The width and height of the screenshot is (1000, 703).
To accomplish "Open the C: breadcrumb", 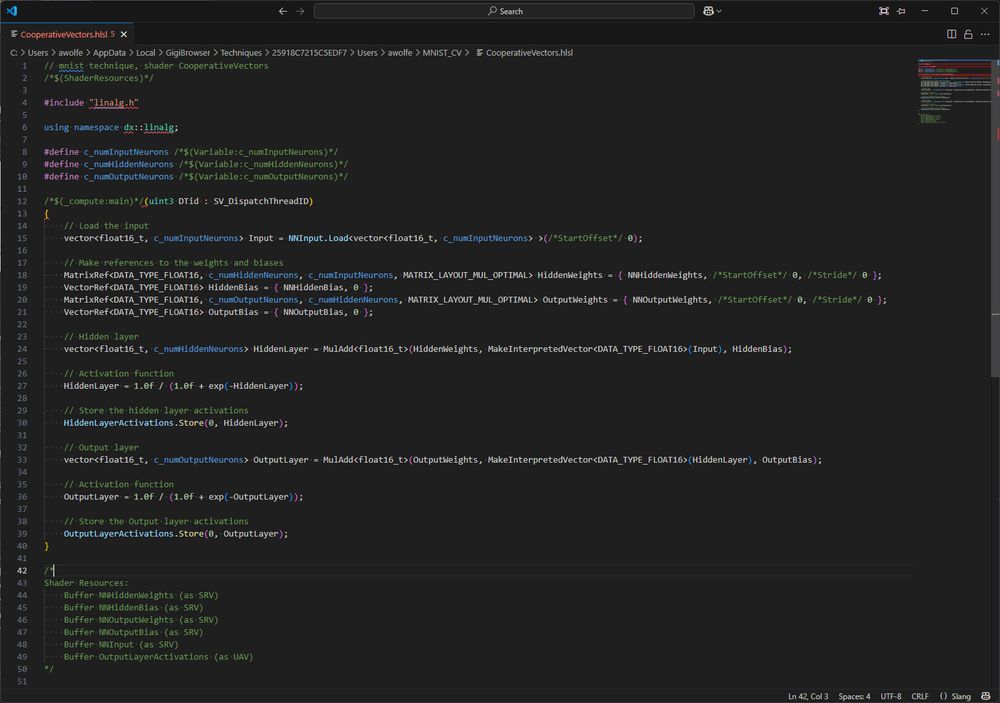I will 13,52.
